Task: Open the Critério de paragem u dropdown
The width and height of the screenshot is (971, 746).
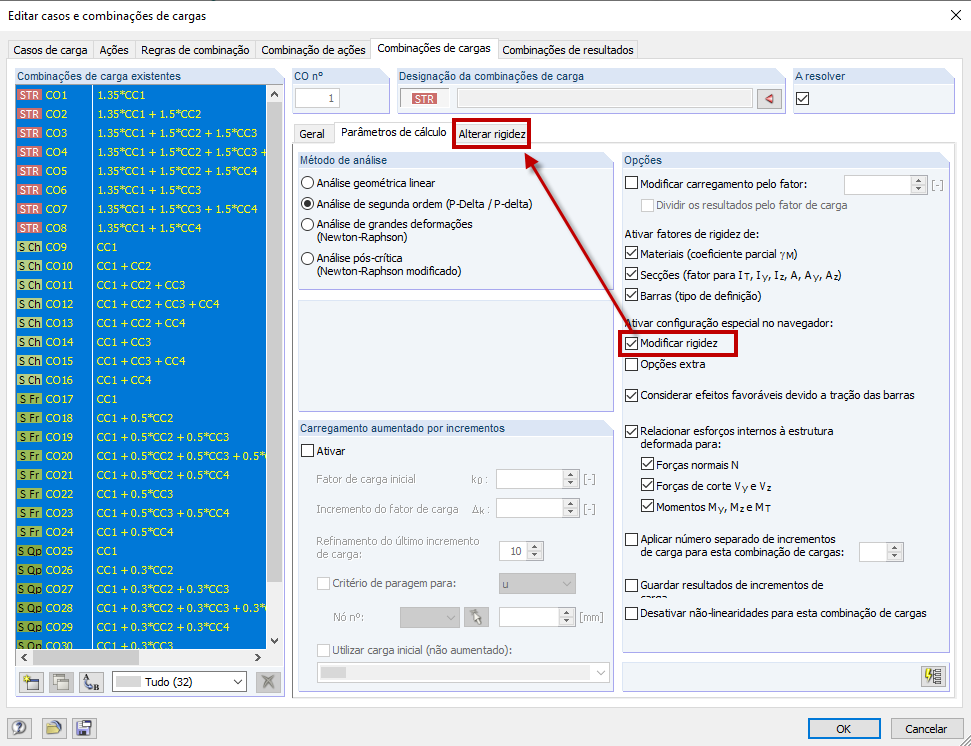Action: [537, 584]
